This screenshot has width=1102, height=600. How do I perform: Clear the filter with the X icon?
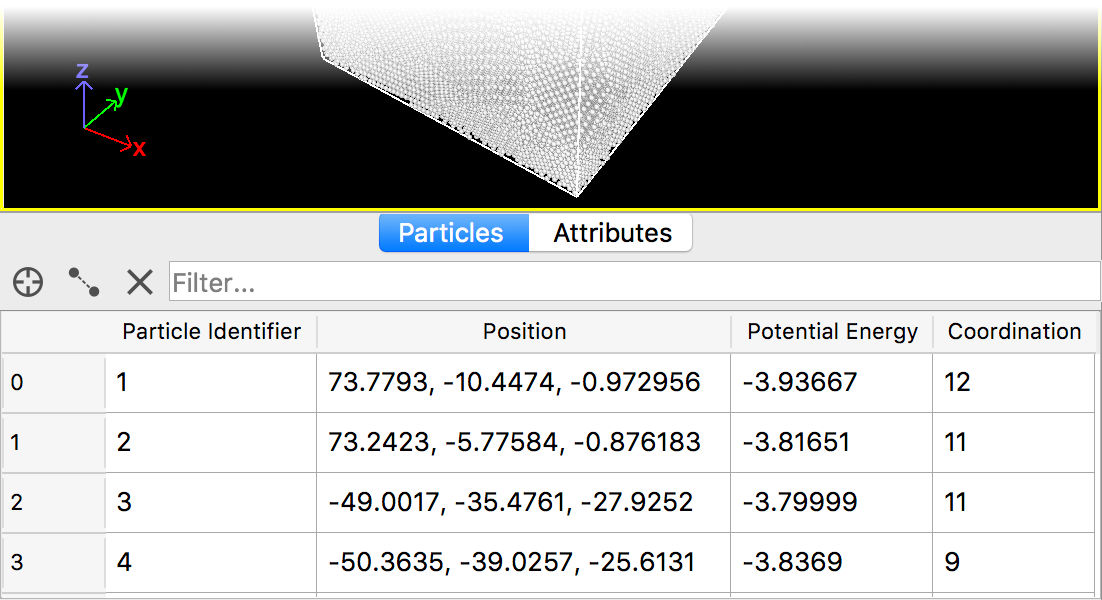(140, 283)
